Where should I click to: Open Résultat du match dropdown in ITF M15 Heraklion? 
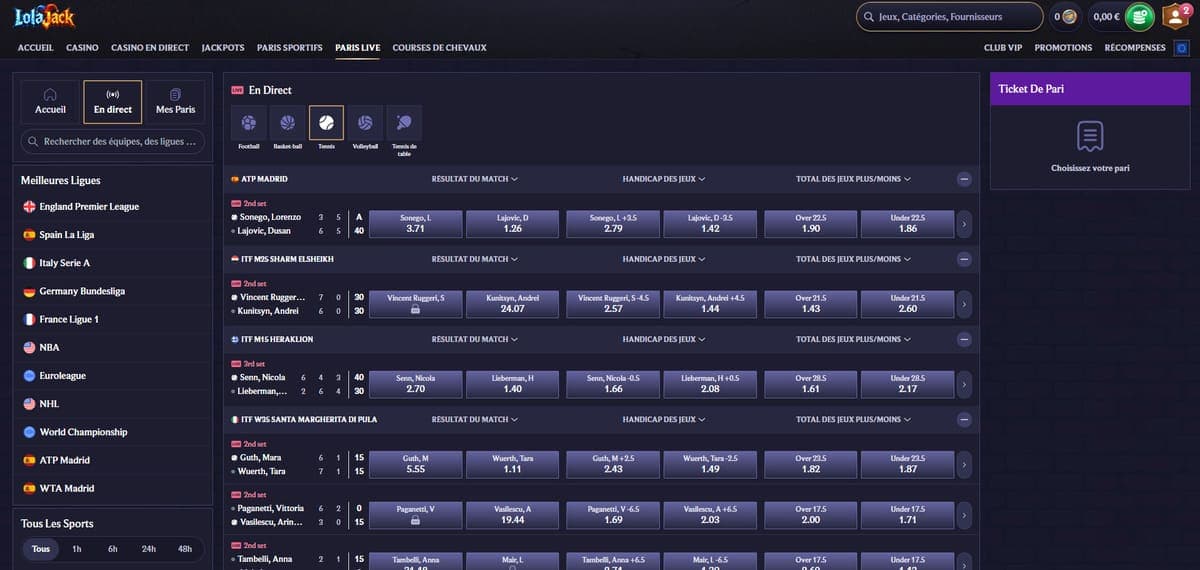(474, 339)
